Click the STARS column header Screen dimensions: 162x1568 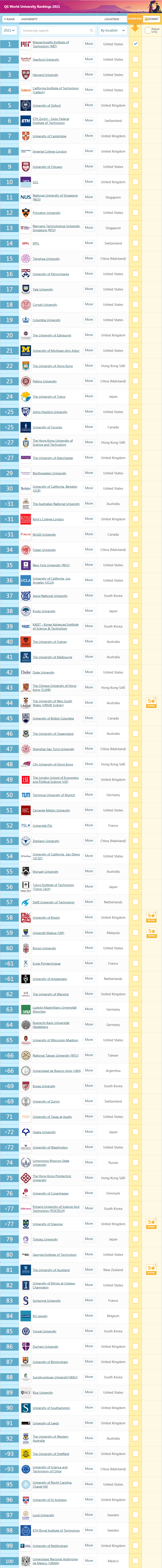coord(152,19)
